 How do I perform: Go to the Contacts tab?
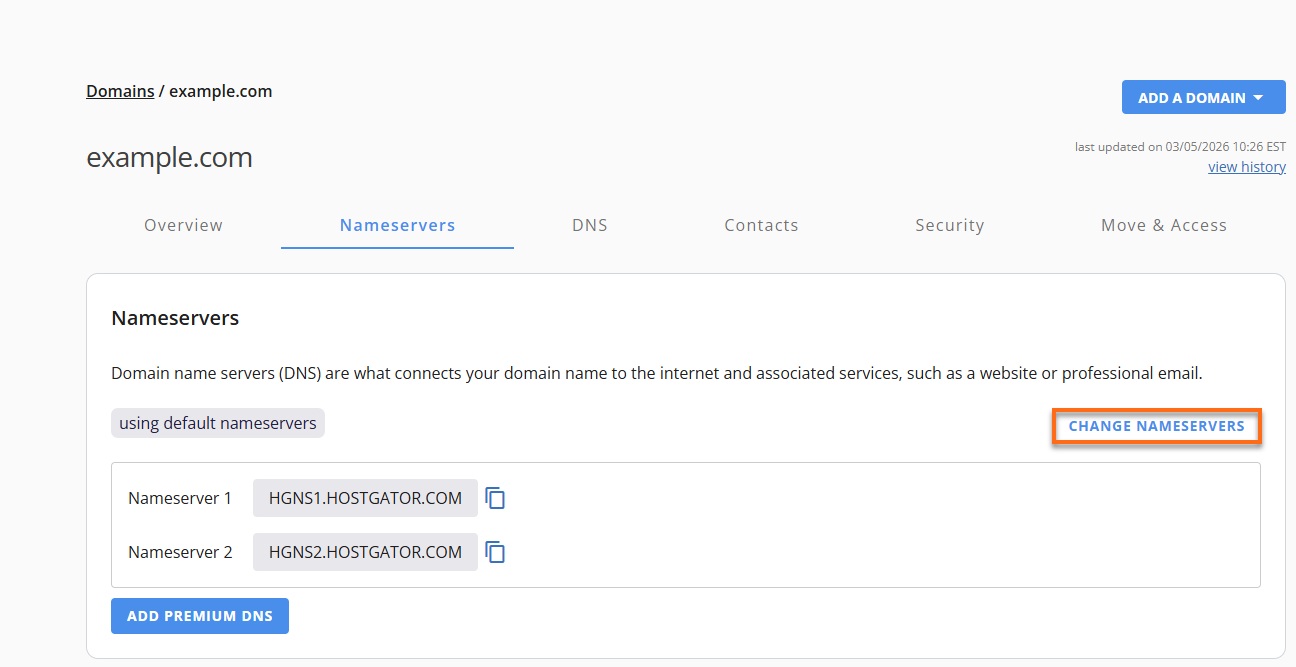click(x=761, y=225)
